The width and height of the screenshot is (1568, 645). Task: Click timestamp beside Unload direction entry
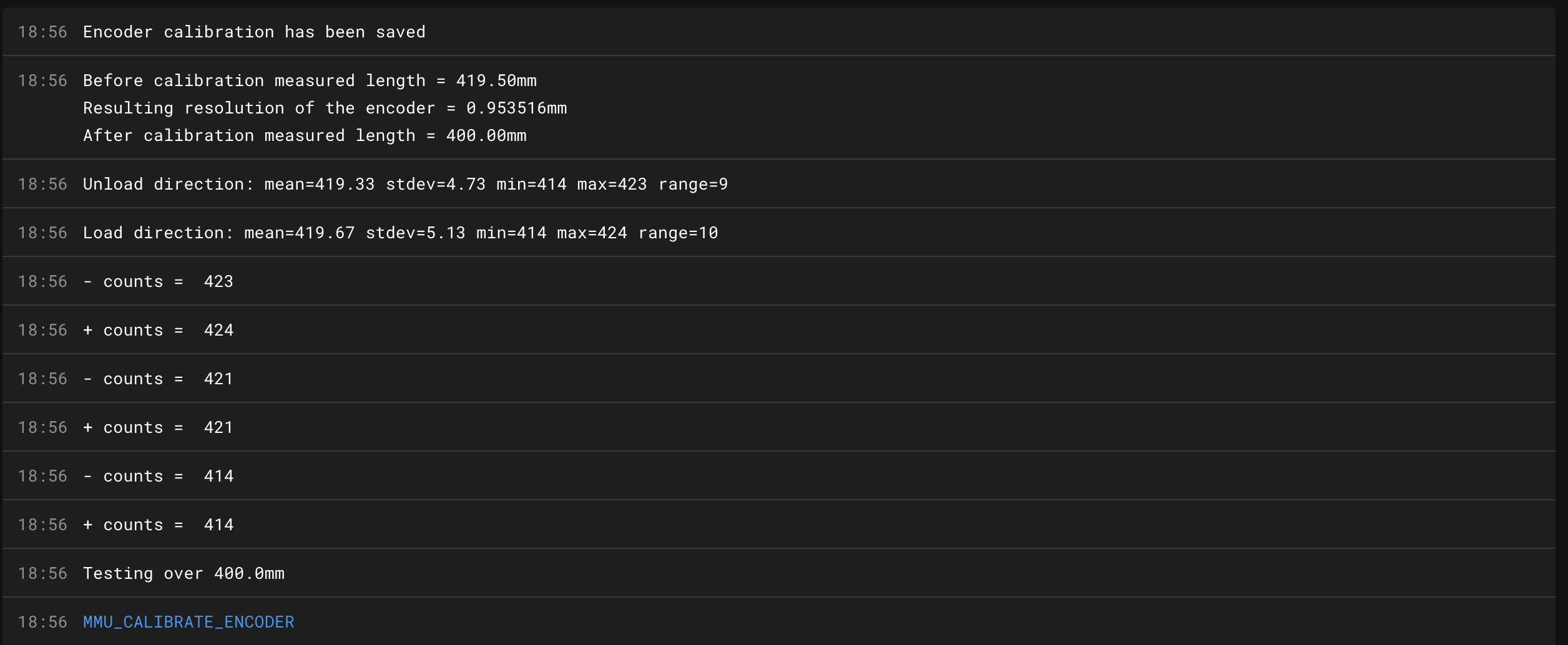pos(42,184)
